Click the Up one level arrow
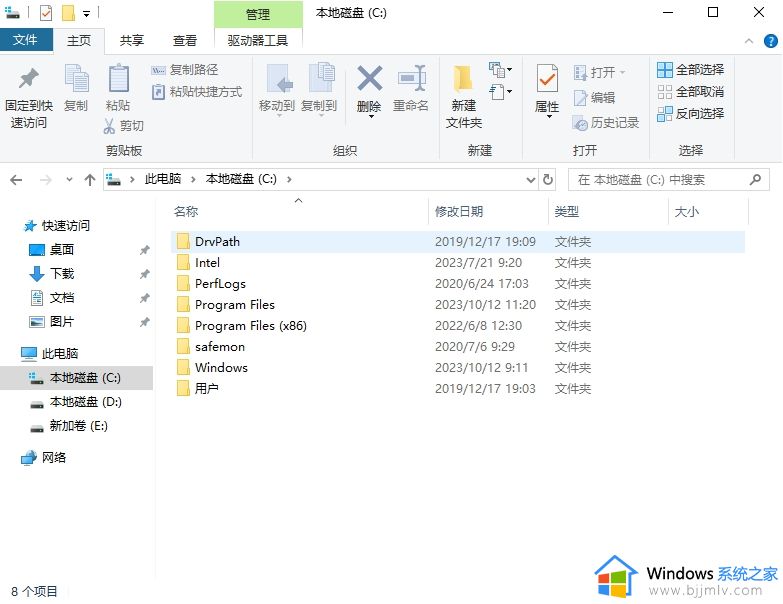 click(90, 180)
